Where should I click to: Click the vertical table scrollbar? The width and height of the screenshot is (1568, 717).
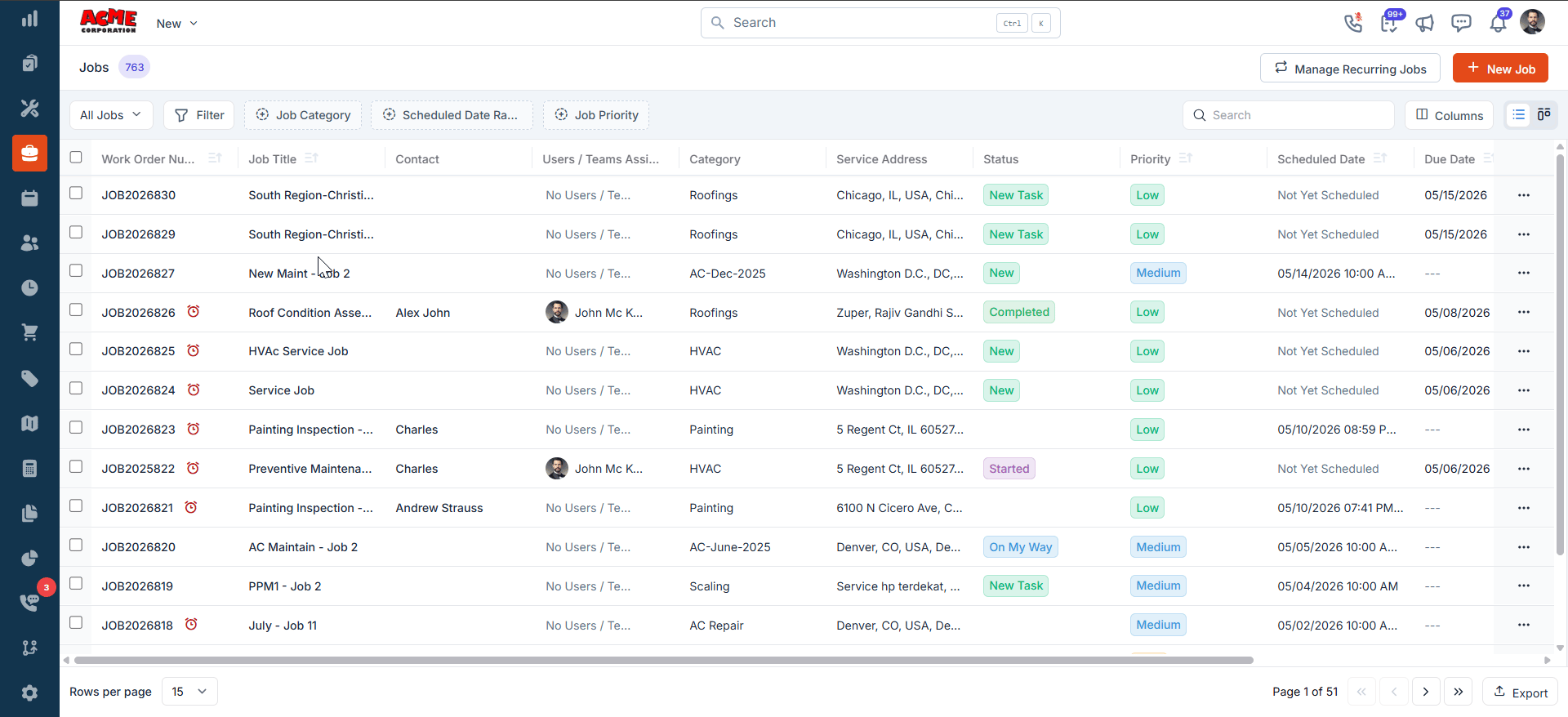1560,355
